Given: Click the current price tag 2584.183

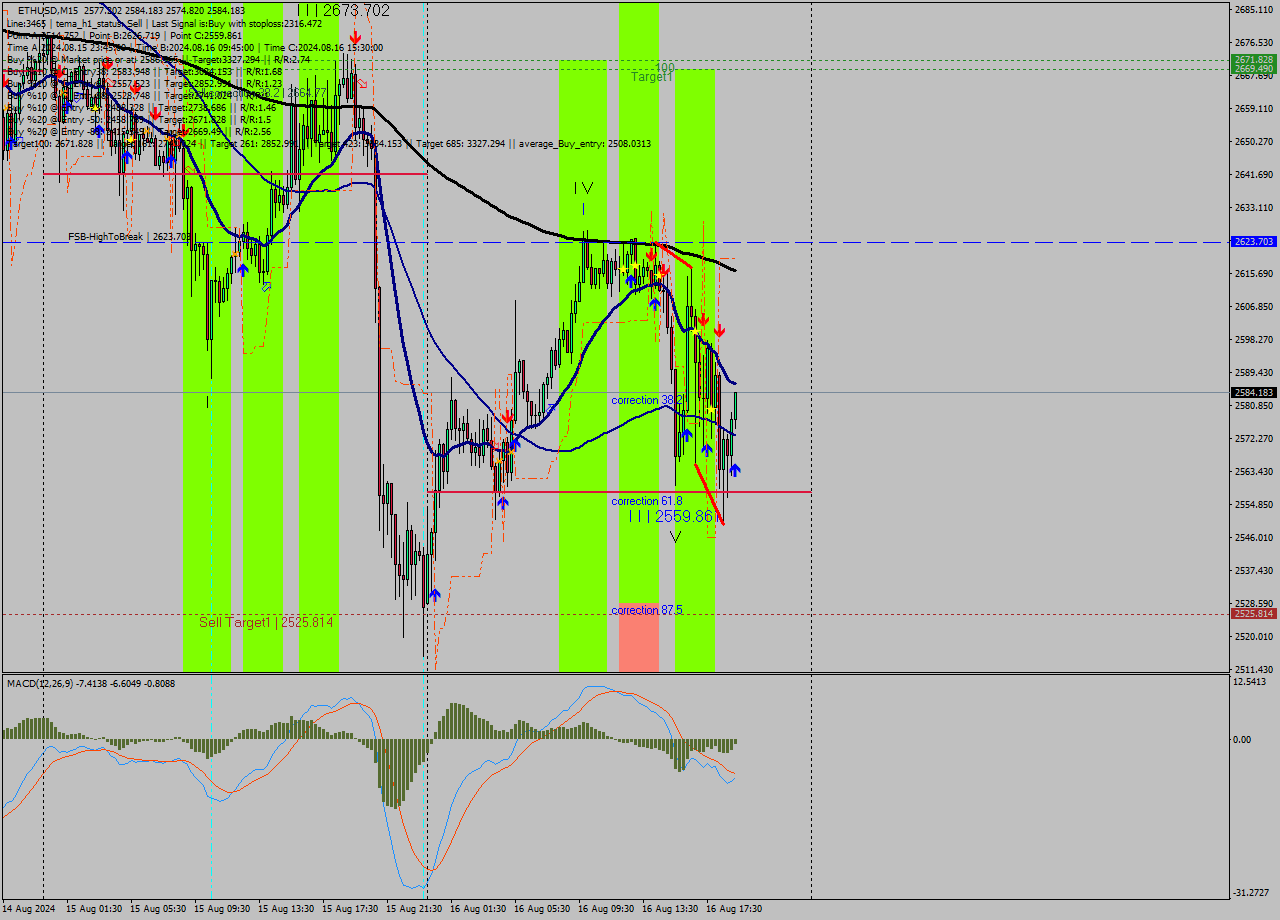Looking at the screenshot, I should (1253, 393).
